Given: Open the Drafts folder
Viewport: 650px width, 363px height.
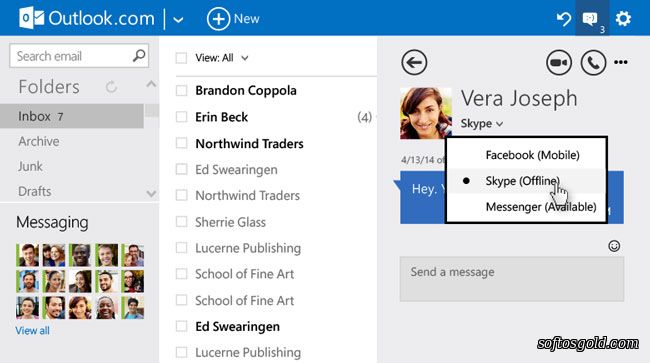Looking at the screenshot, I should tap(35, 191).
